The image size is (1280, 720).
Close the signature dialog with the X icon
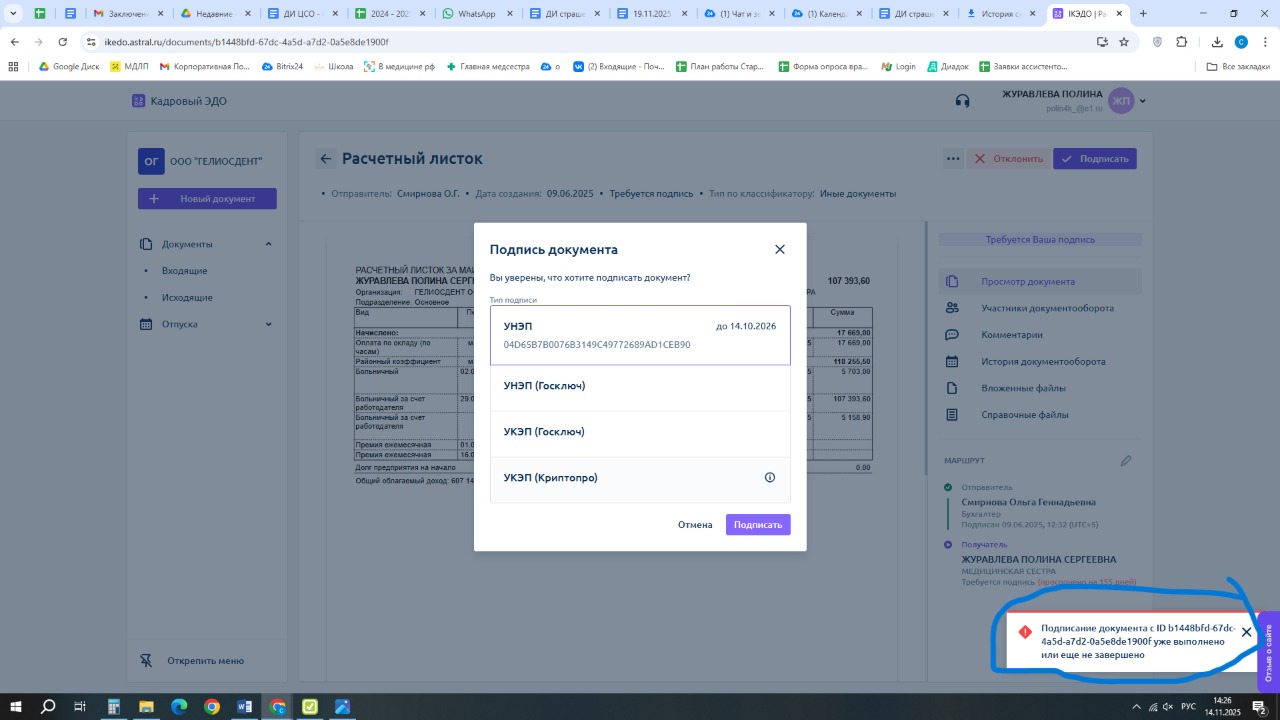pyautogui.click(x=780, y=250)
